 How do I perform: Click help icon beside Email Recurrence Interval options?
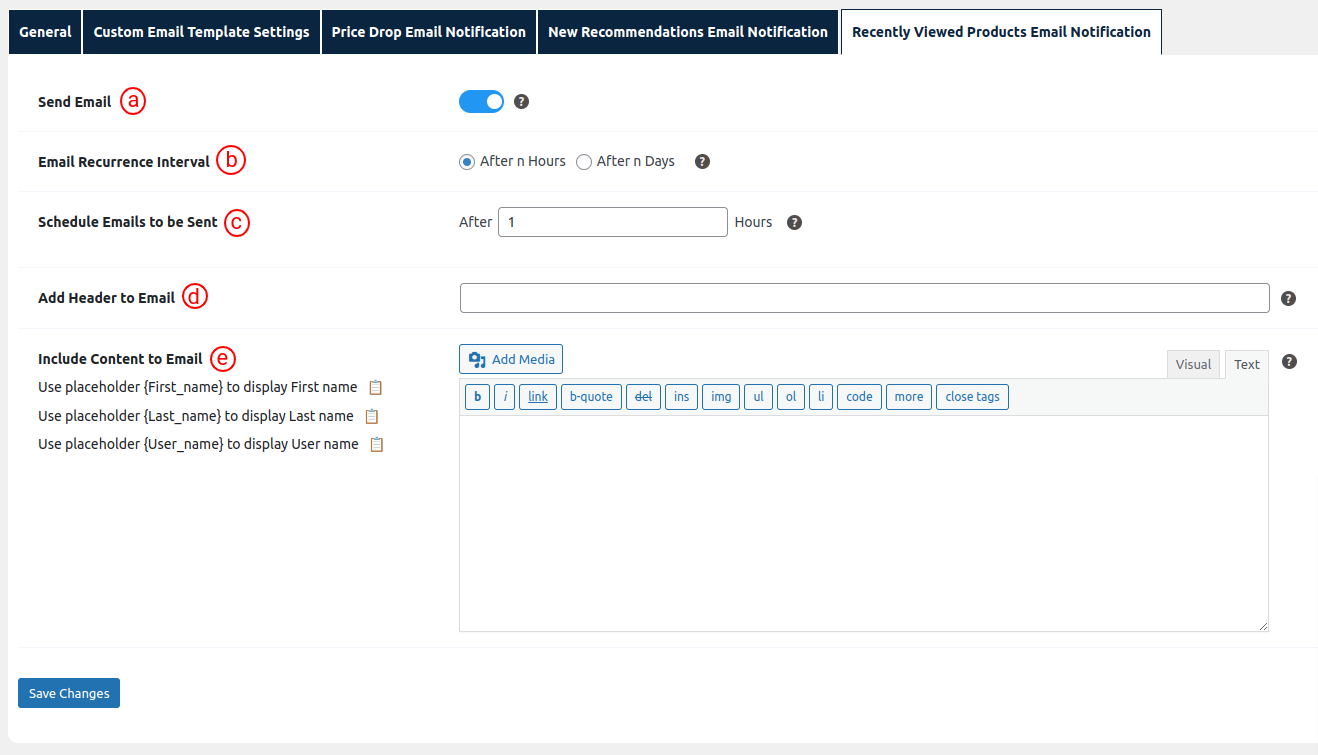[x=702, y=162]
